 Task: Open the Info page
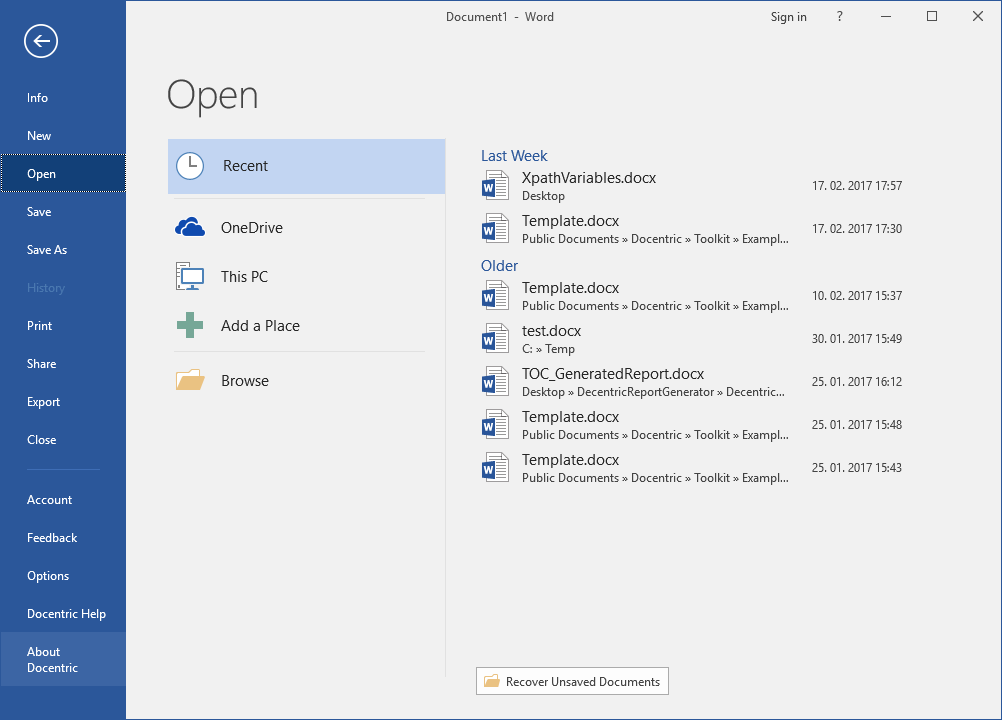[63, 98]
